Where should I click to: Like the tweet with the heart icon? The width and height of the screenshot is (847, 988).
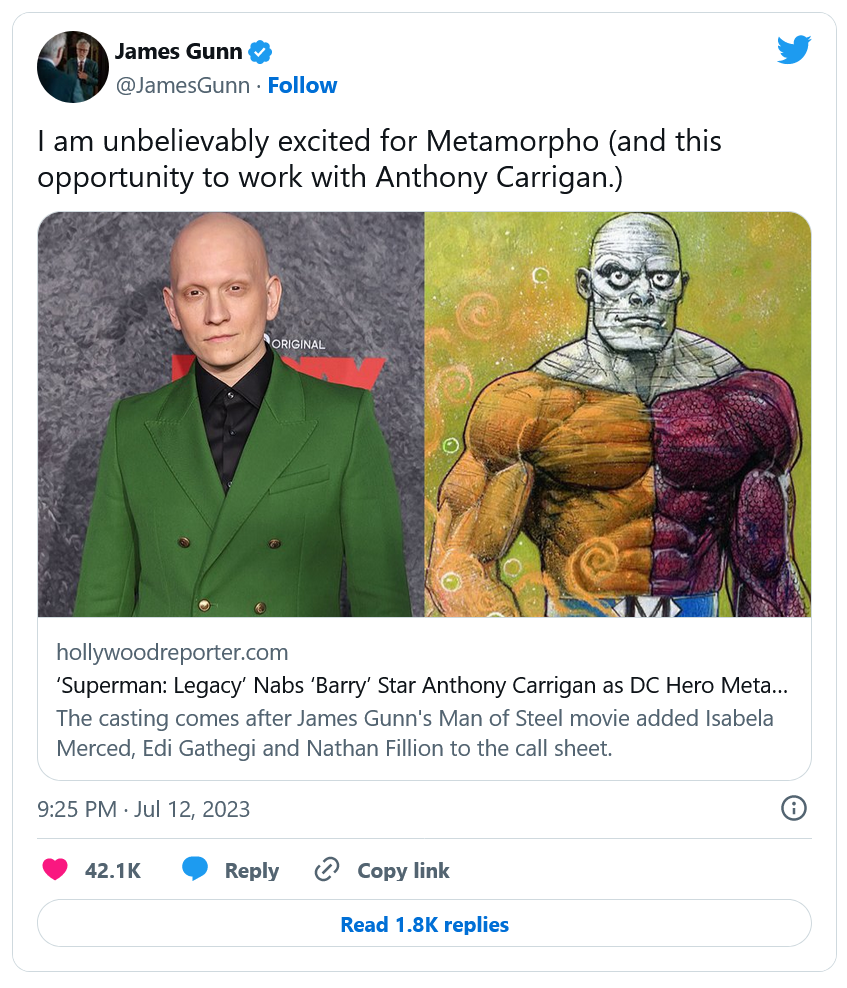click(55, 869)
